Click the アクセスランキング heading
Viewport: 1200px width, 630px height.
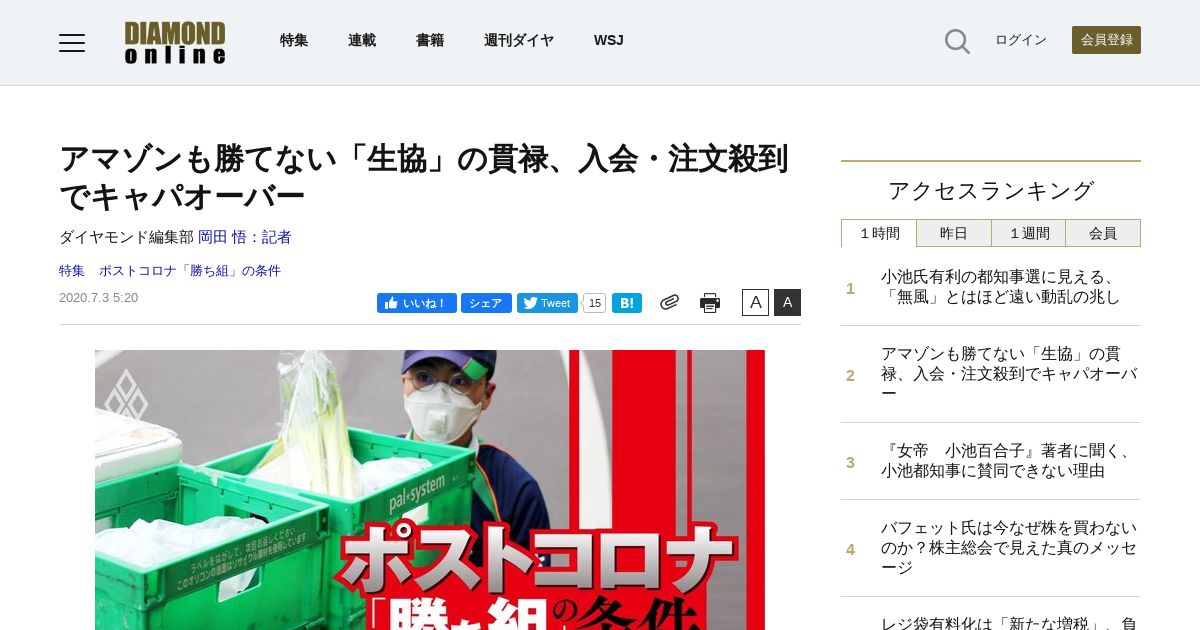991,190
